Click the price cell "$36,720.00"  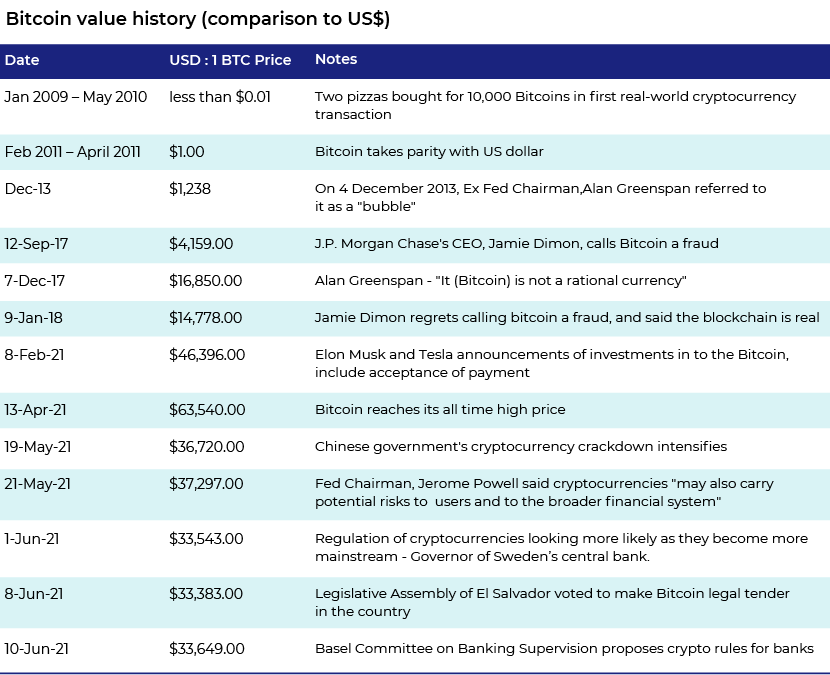(x=206, y=447)
